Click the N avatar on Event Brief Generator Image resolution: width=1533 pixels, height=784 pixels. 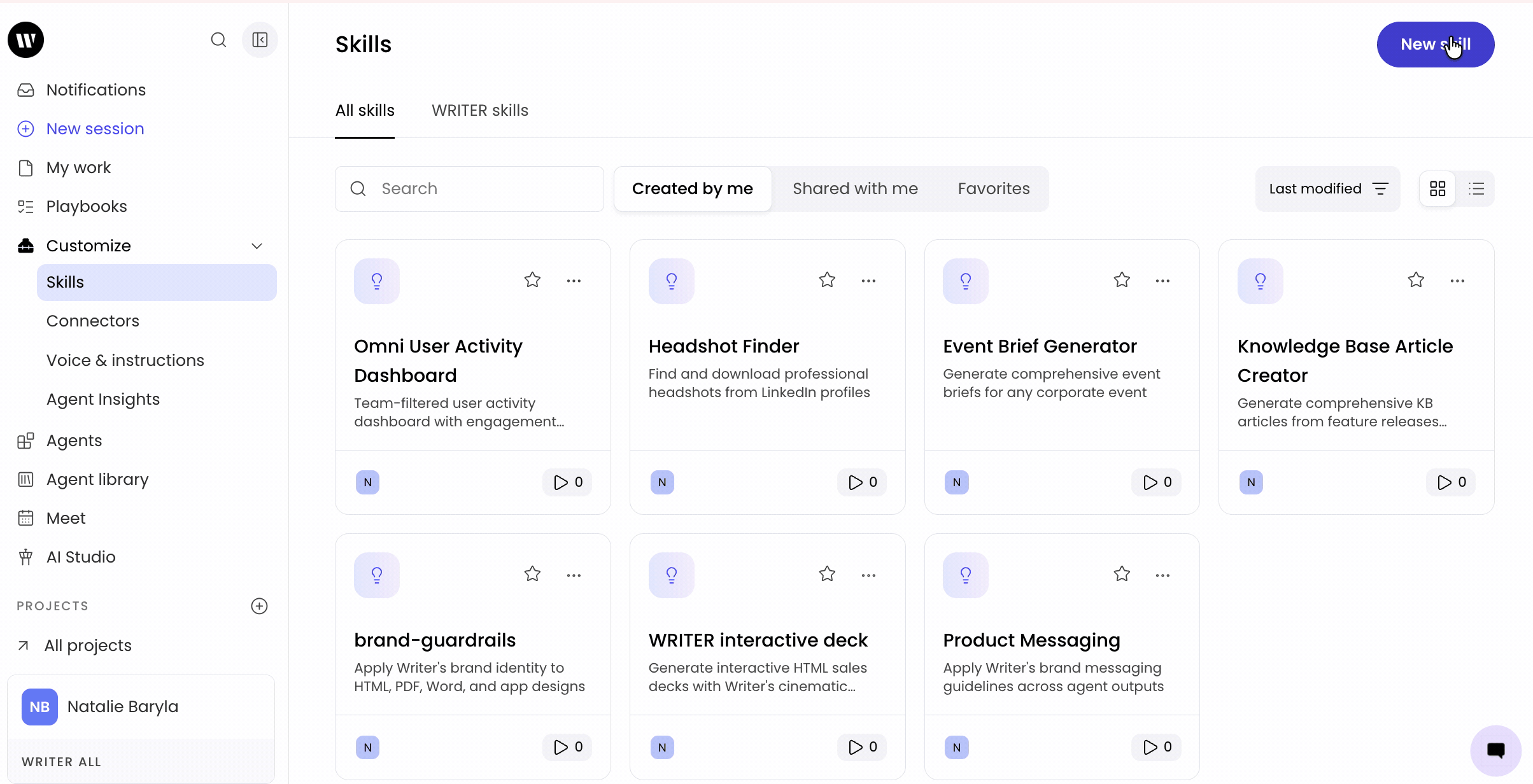[957, 482]
